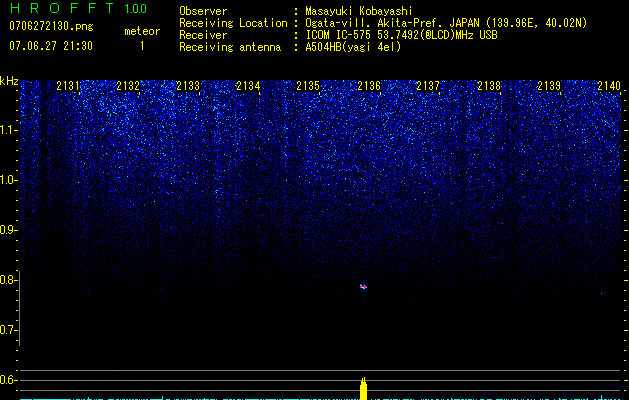The image size is (629, 400).
Task: Select the location text Ogata-vill. Akita-Pref. JAPAN
Action: pos(393,23)
